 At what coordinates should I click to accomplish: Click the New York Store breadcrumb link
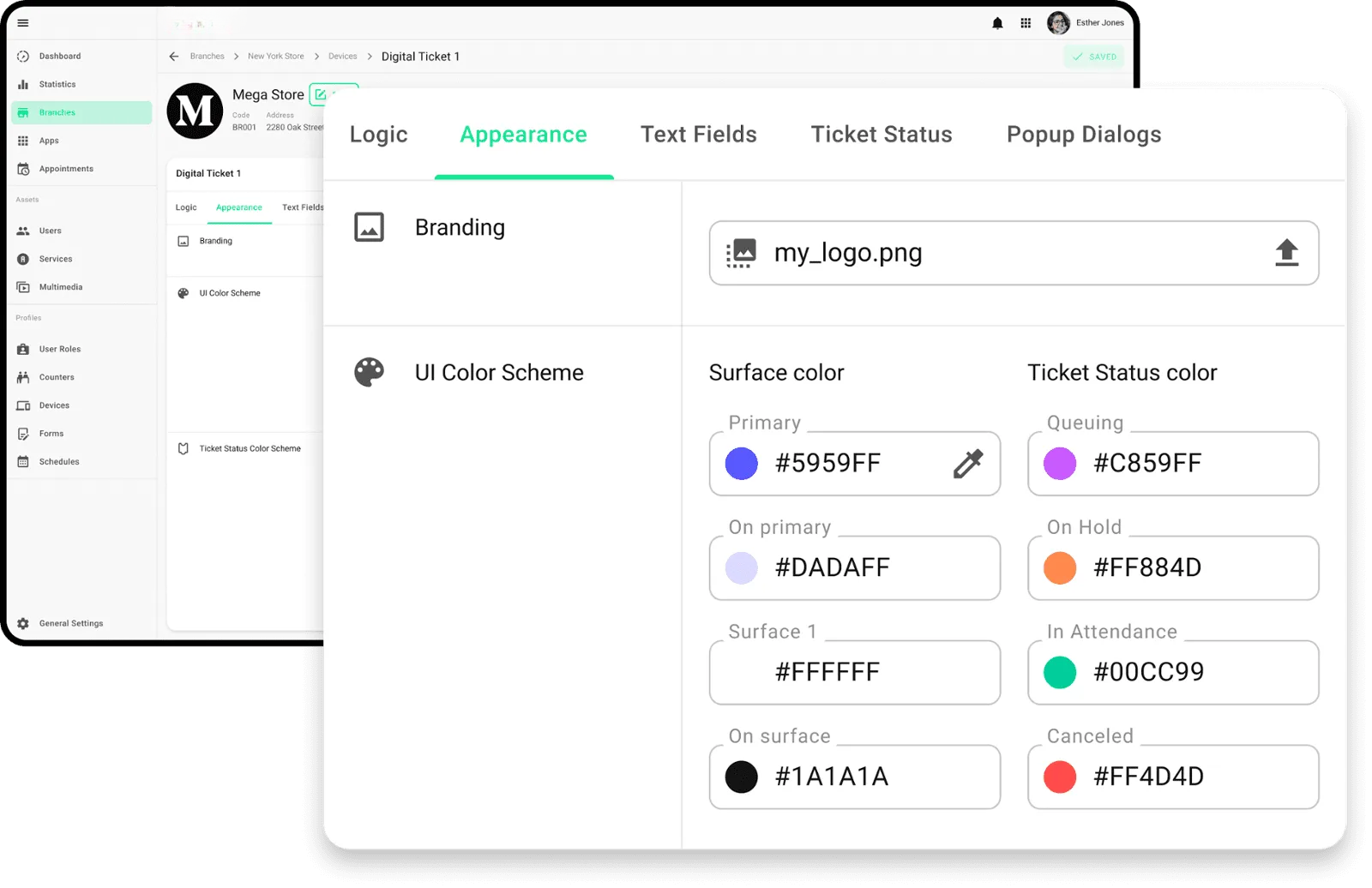pyautogui.click(x=275, y=57)
